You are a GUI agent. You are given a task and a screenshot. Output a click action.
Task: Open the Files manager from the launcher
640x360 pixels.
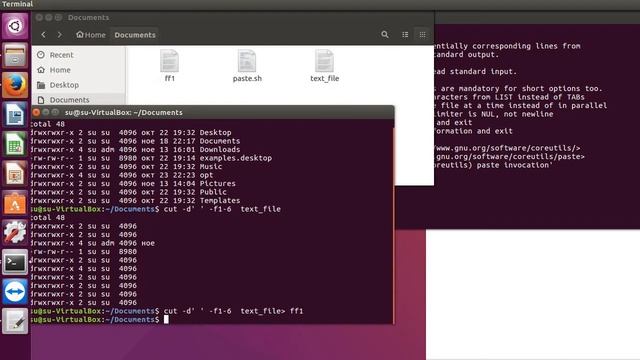click(x=15, y=56)
